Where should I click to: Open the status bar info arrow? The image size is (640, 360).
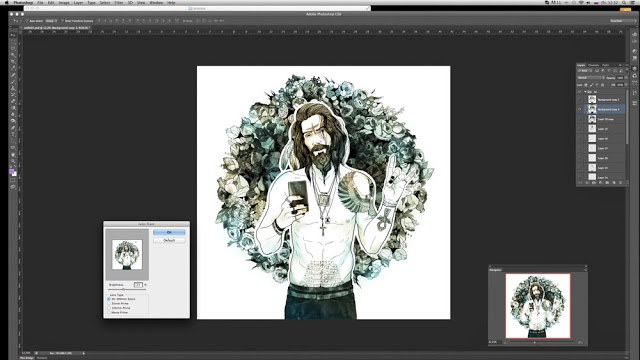(x=84, y=353)
